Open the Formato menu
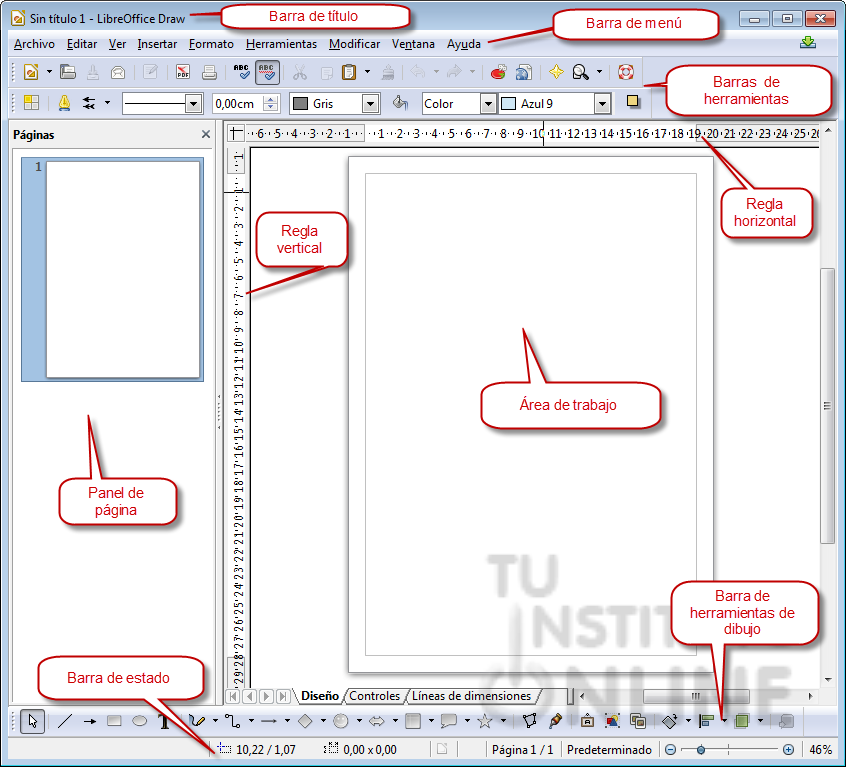The image size is (846, 767). tap(211, 44)
